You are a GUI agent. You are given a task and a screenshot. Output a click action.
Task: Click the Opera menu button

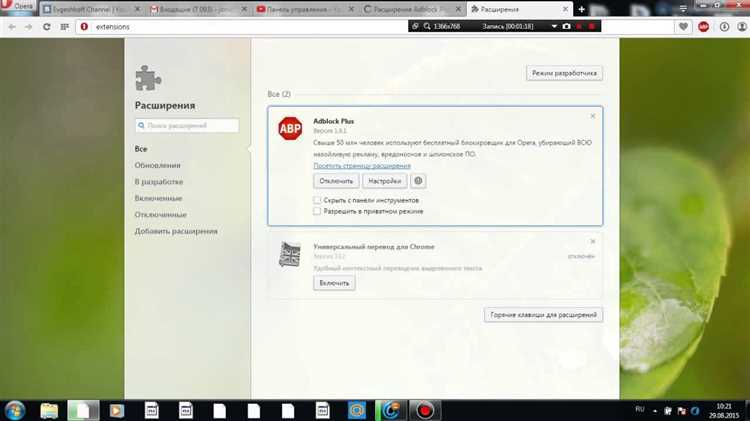(x=18, y=7)
